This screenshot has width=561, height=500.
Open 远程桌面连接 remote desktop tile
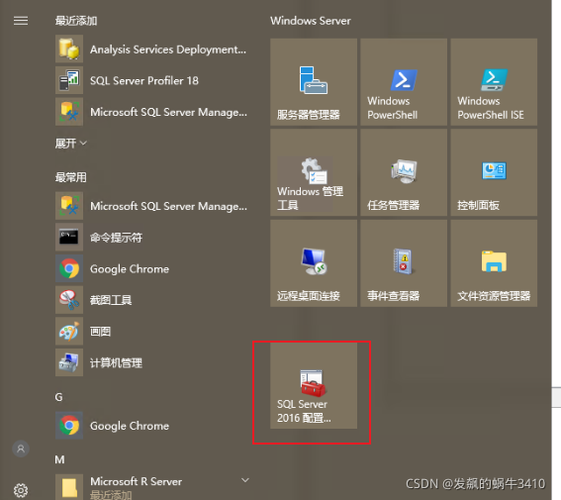coord(313,263)
